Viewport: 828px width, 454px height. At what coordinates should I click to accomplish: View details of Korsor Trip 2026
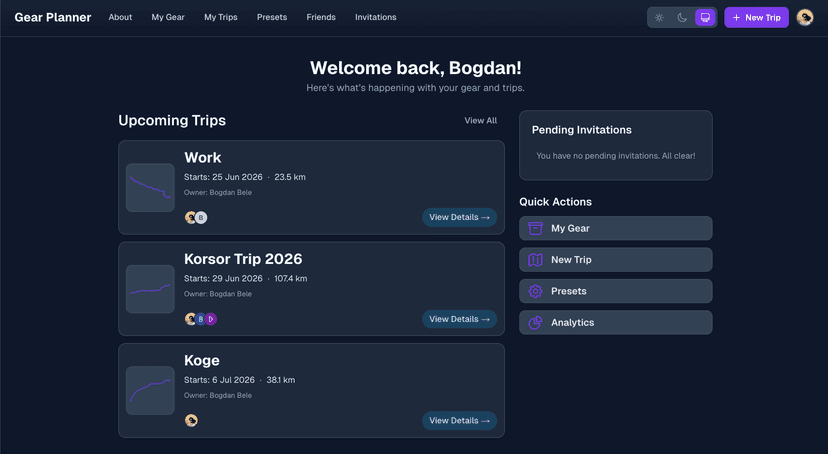(x=459, y=320)
